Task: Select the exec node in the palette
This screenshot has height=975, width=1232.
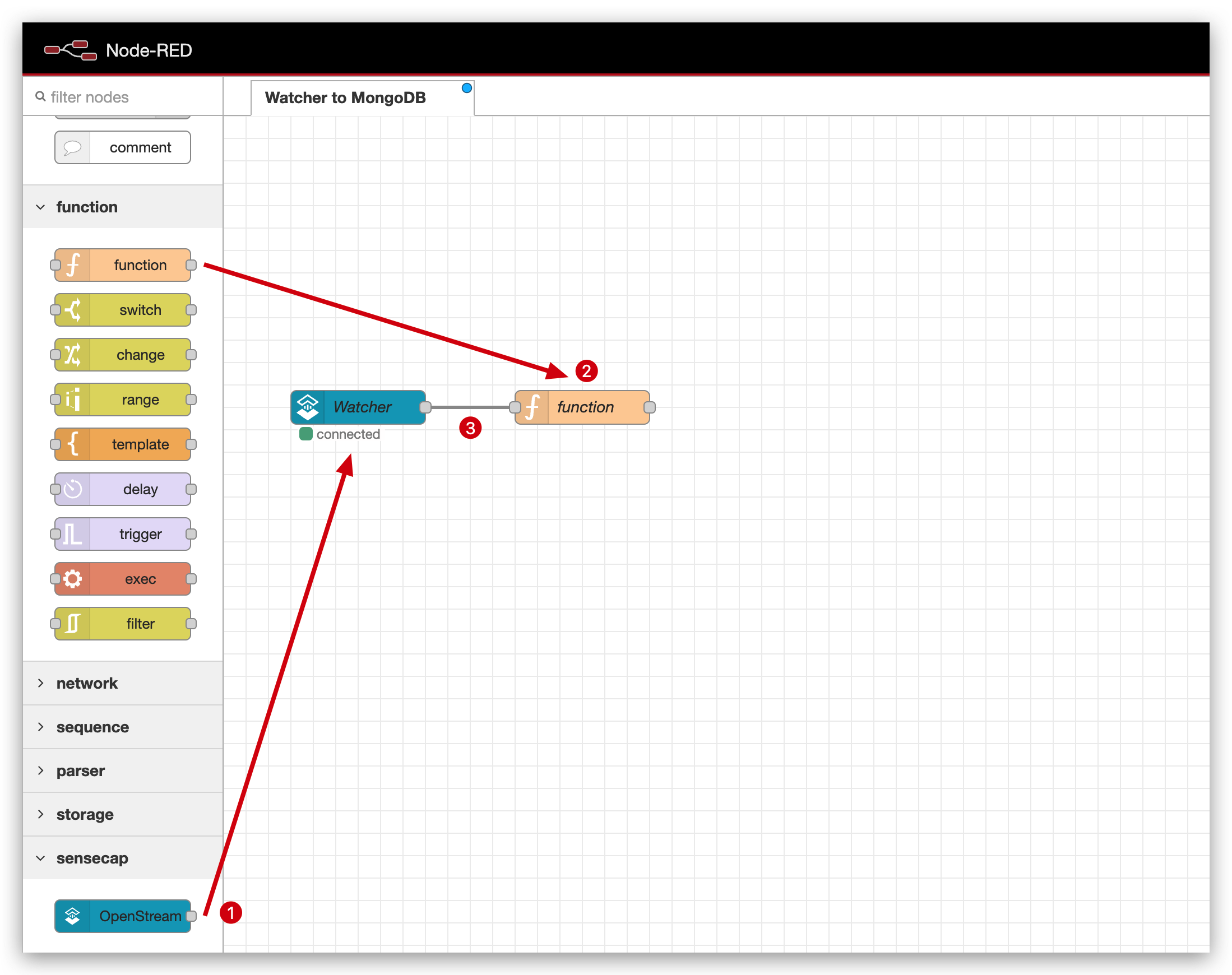Action: click(x=123, y=579)
